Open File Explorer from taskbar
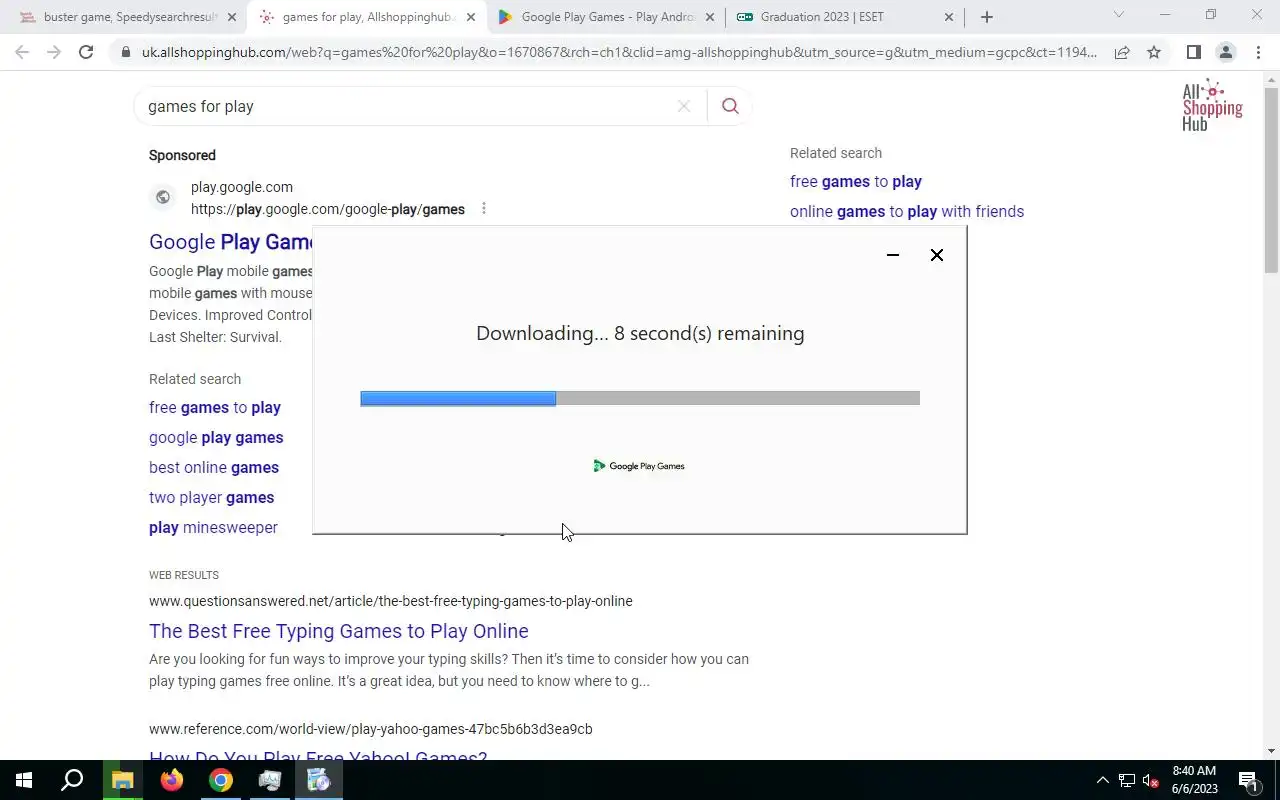 (123, 780)
